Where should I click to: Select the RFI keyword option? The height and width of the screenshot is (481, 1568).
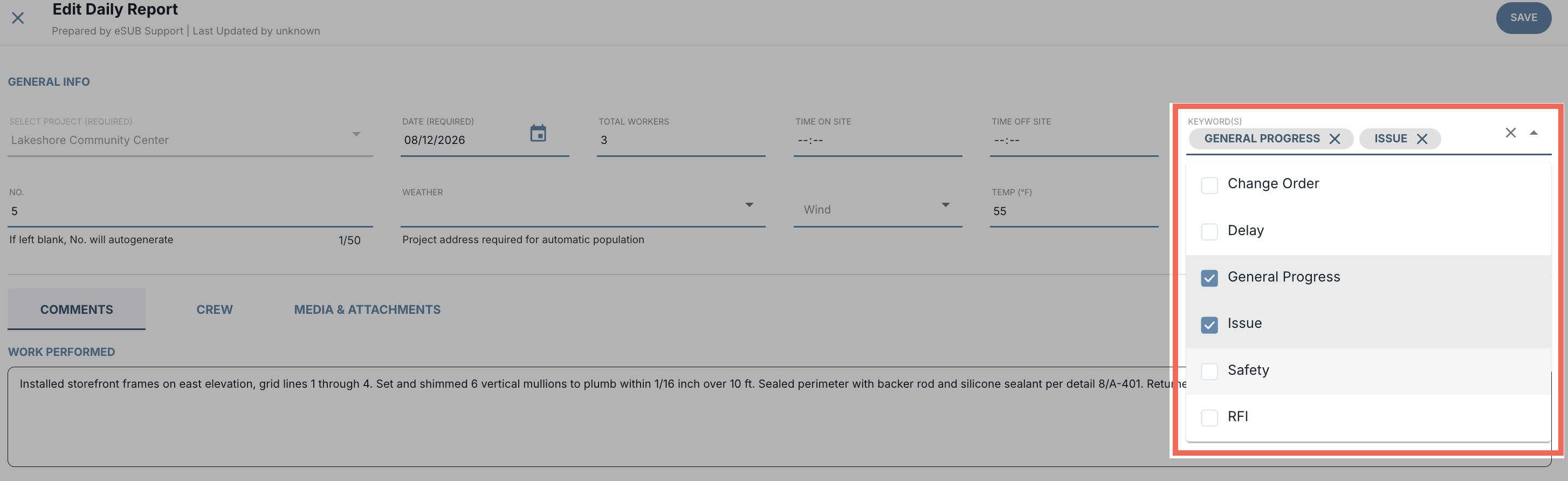1368,418
